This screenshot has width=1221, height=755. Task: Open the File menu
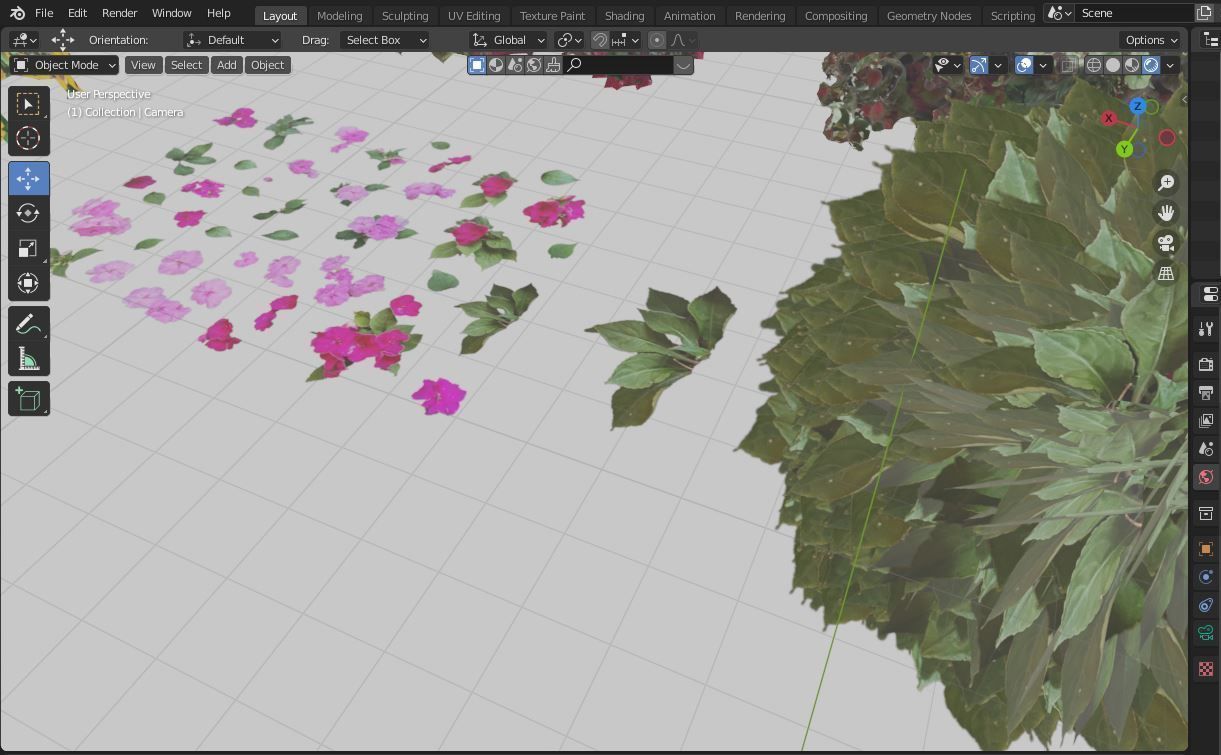(x=44, y=13)
